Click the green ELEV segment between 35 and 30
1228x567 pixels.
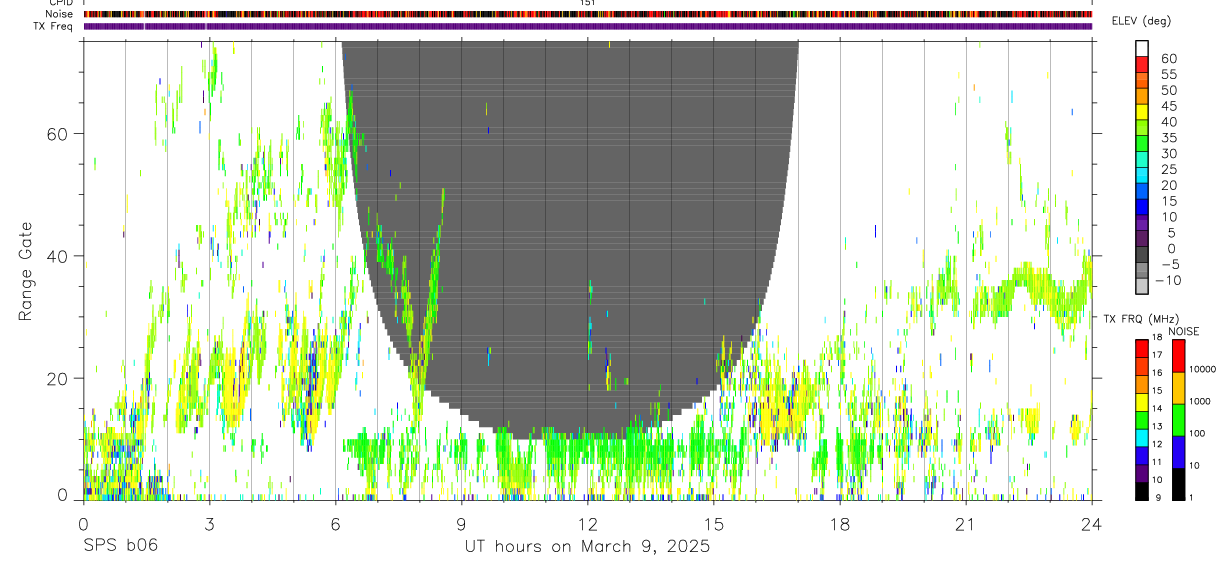[1142, 144]
